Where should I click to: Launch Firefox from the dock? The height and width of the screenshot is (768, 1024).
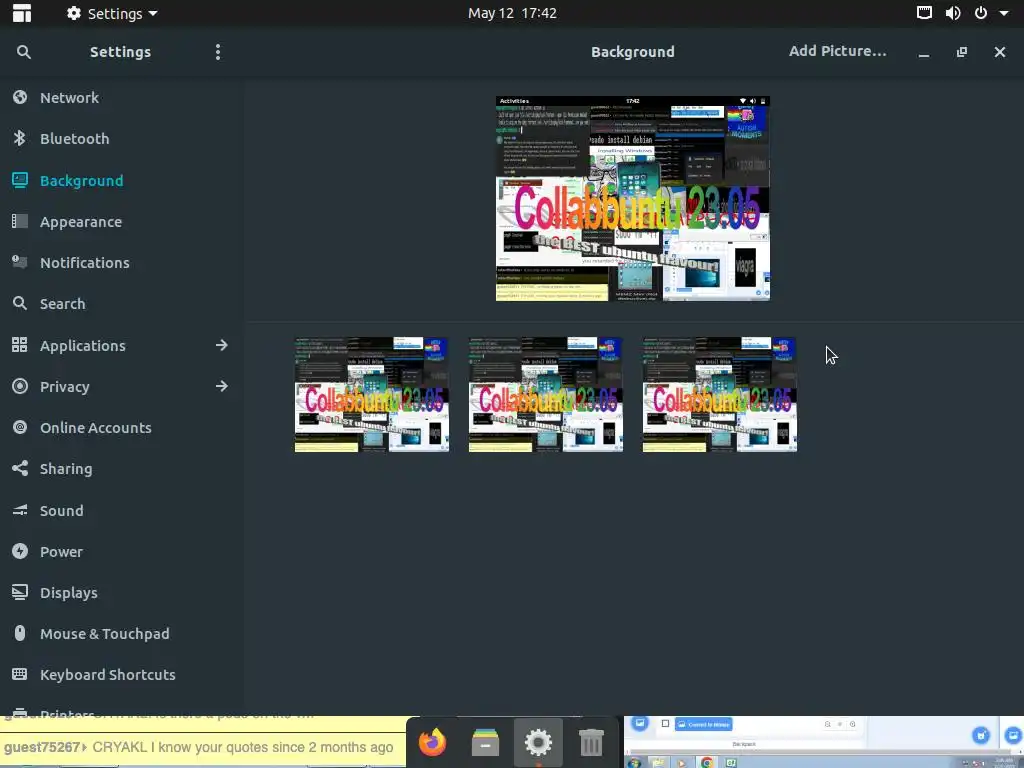[432, 743]
